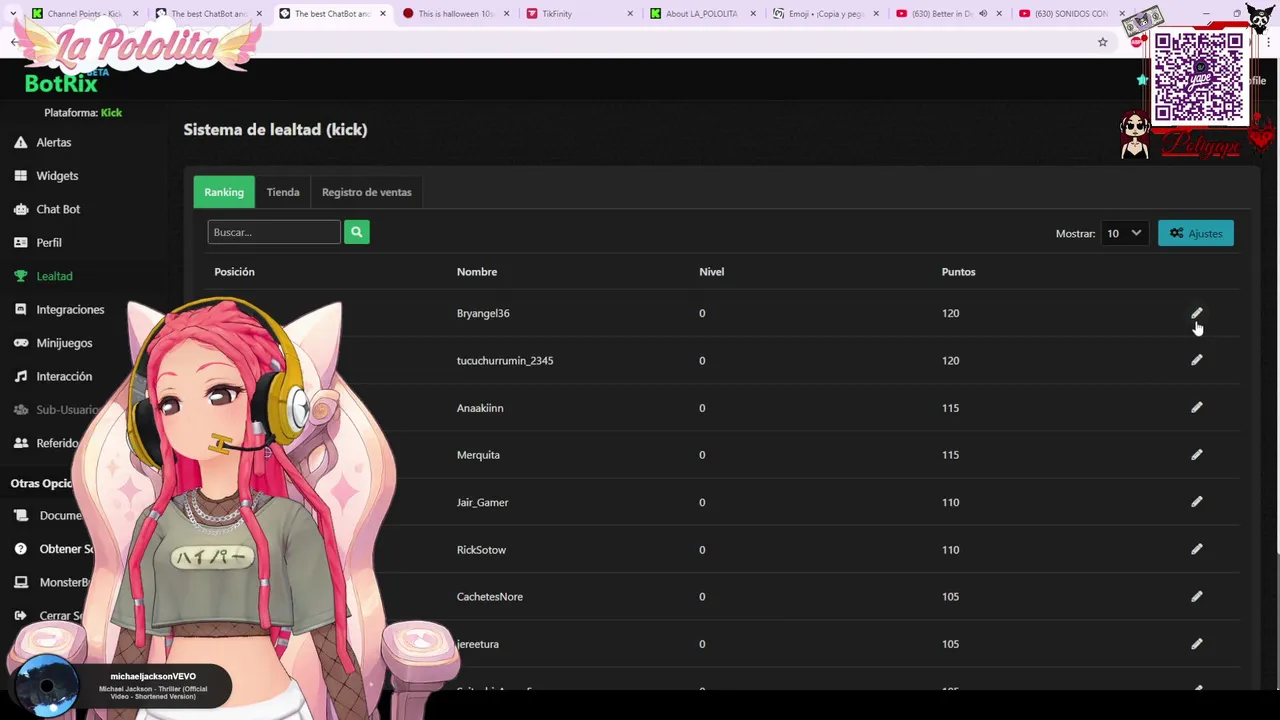
Task: Open the Sub-Usuarios sidebar section icon
Action: (x=20, y=410)
